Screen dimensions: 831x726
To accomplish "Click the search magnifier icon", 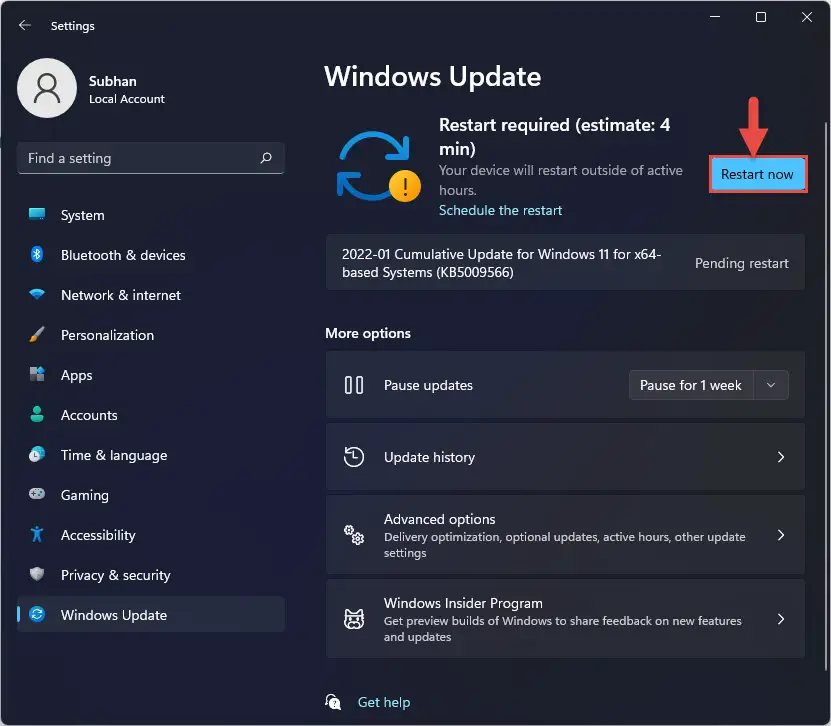I will (x=266, y=157).
